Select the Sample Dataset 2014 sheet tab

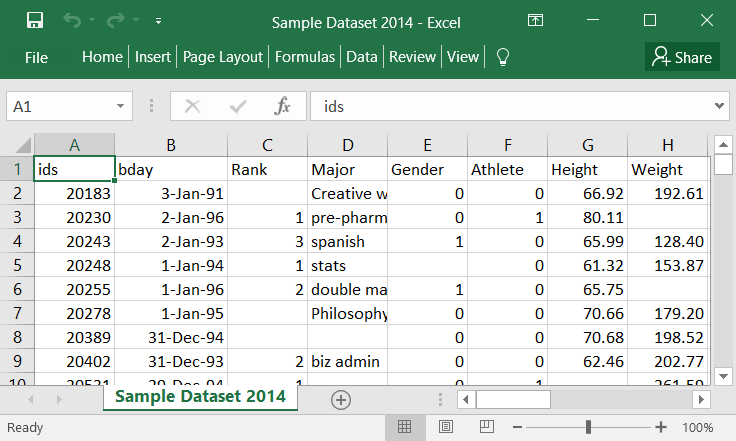pyautogui.click(x=200, y=397)
